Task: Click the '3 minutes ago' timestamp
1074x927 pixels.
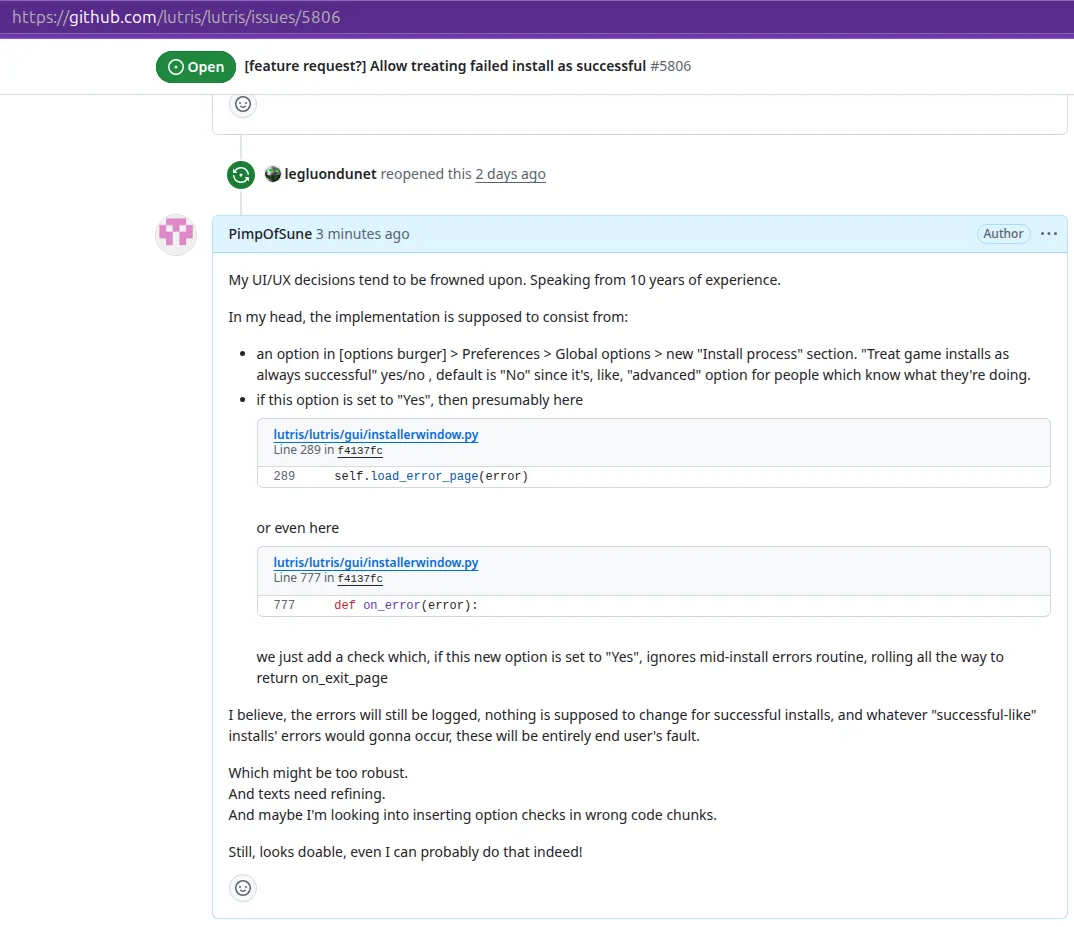Action: coord(362,234)
